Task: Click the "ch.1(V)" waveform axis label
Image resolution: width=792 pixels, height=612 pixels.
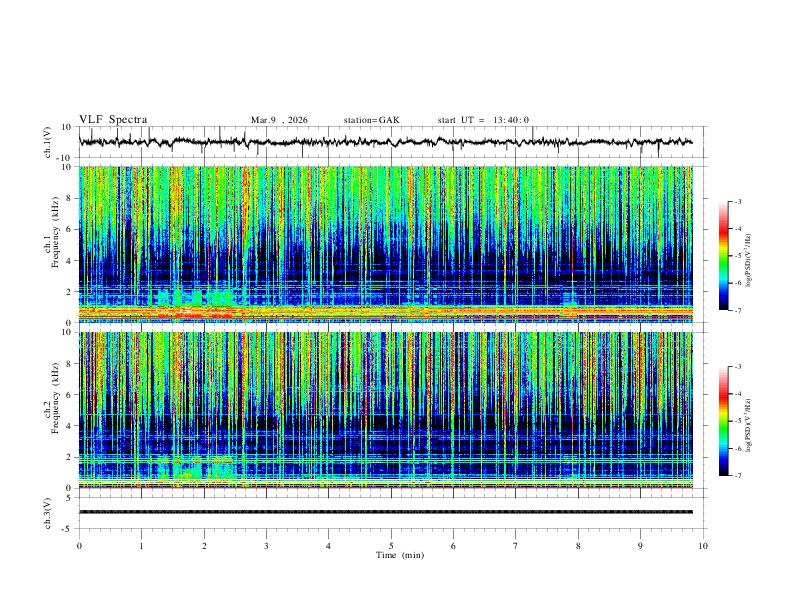Action: click(48, 142)
